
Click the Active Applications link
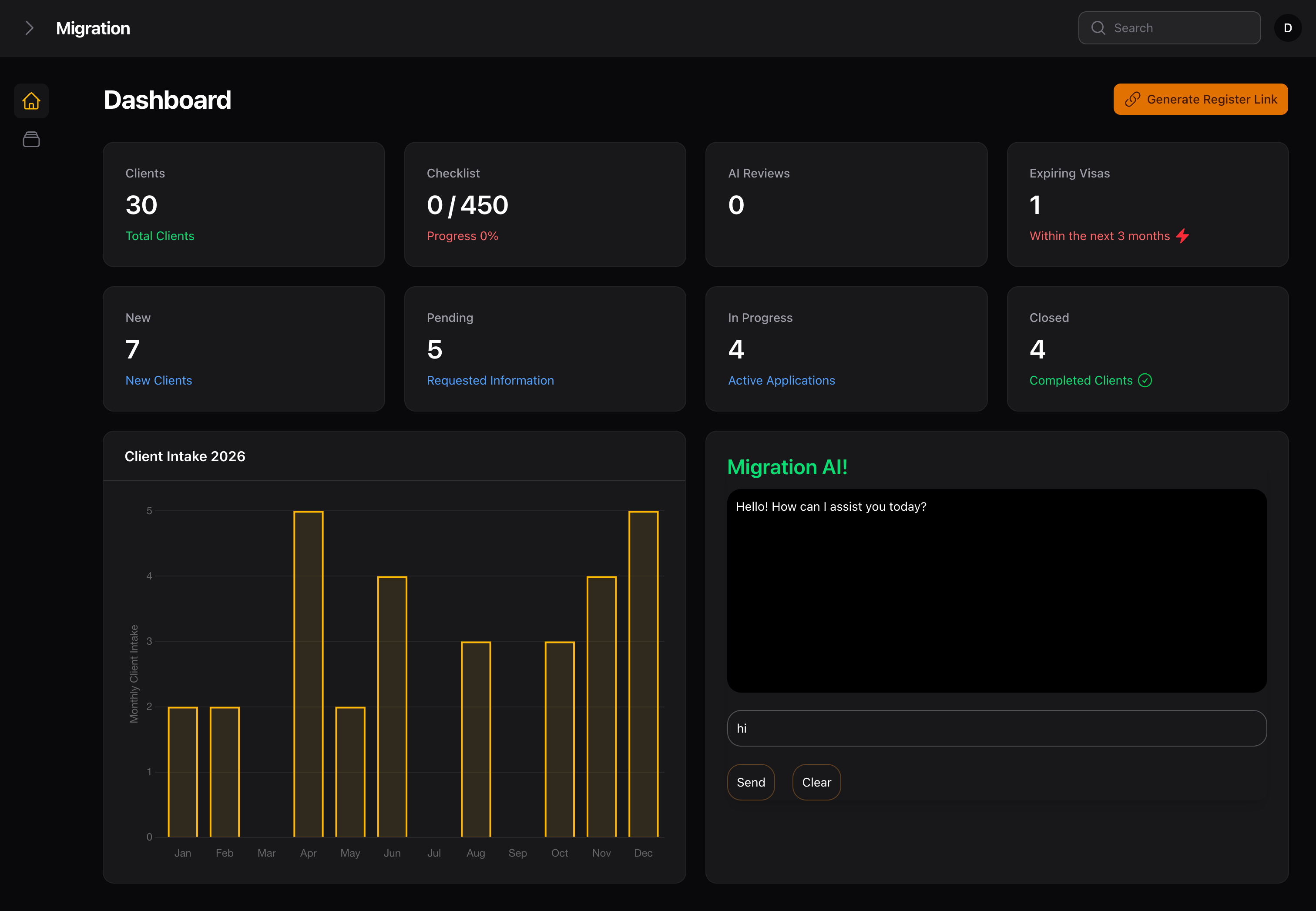(781, 380)
